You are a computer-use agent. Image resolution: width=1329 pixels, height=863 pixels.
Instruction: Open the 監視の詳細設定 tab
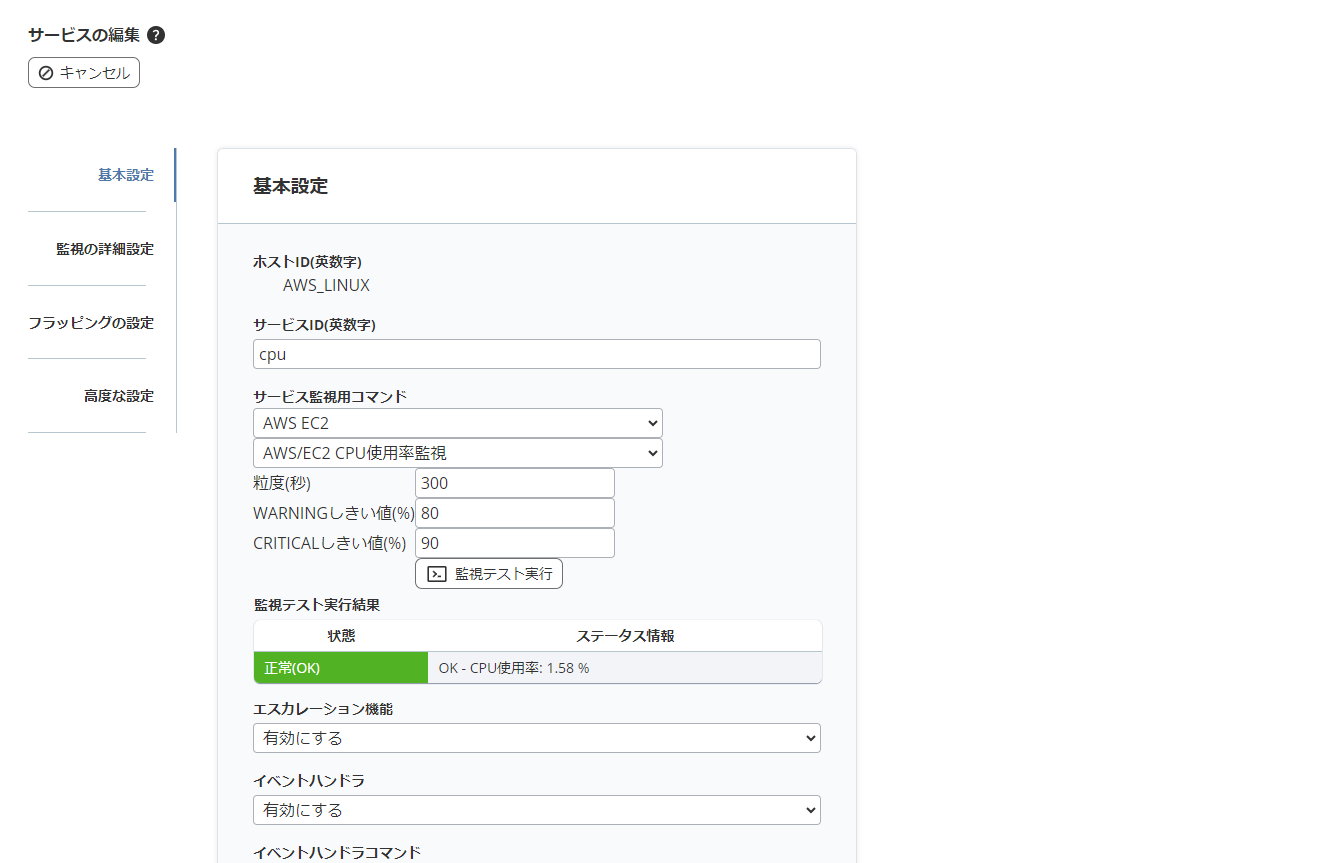tap(105, 249)
